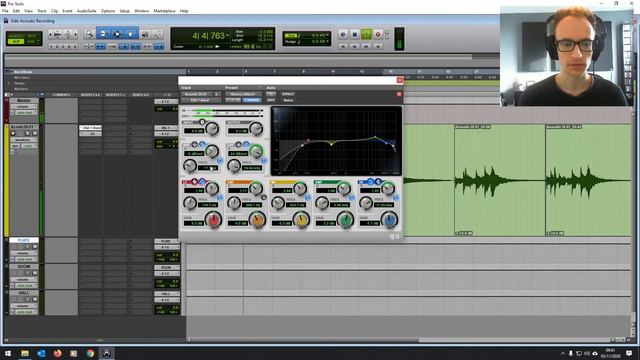Click the main counter display
The height and width of the screenshot is (360, 640).
click(209, 36)
